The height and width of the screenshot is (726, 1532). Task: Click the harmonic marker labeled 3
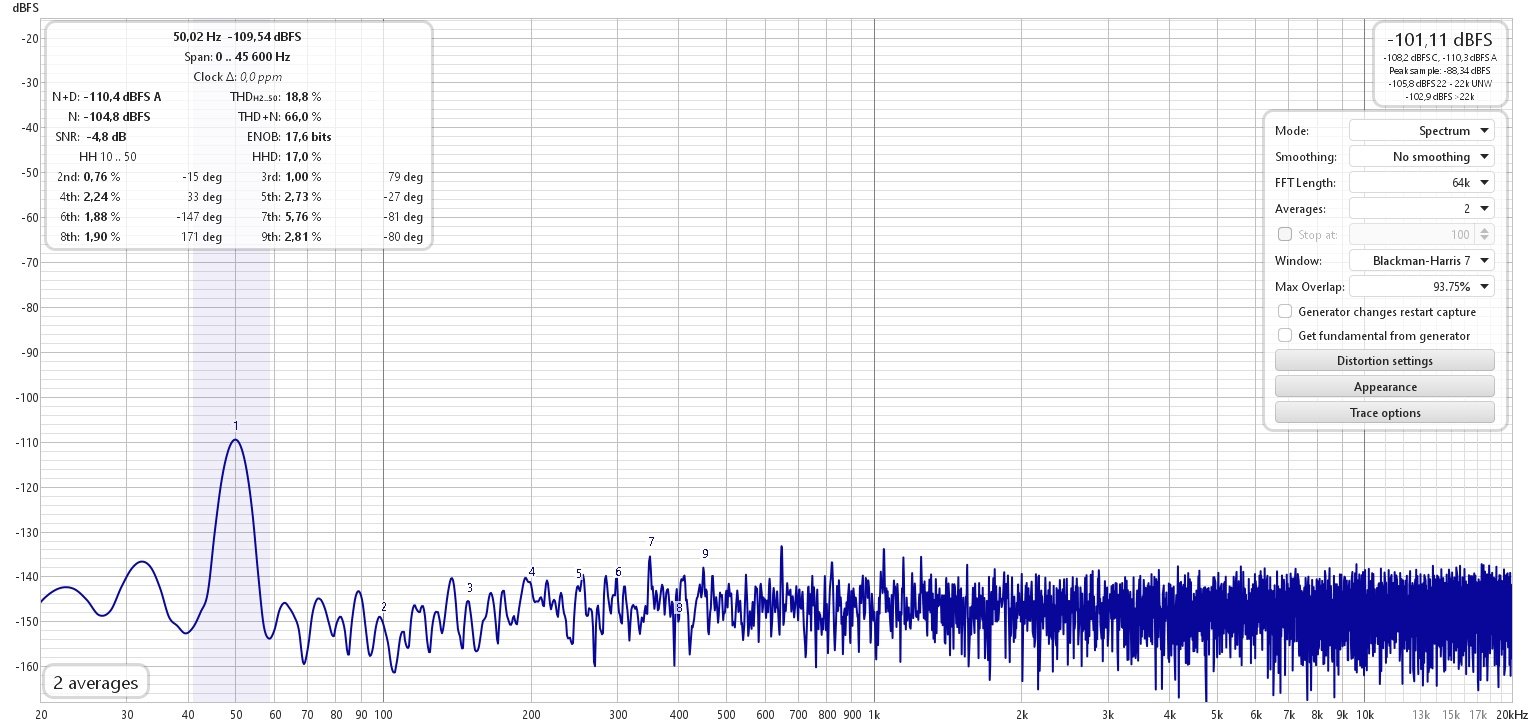pyautogui.click(x=470, y=588)
